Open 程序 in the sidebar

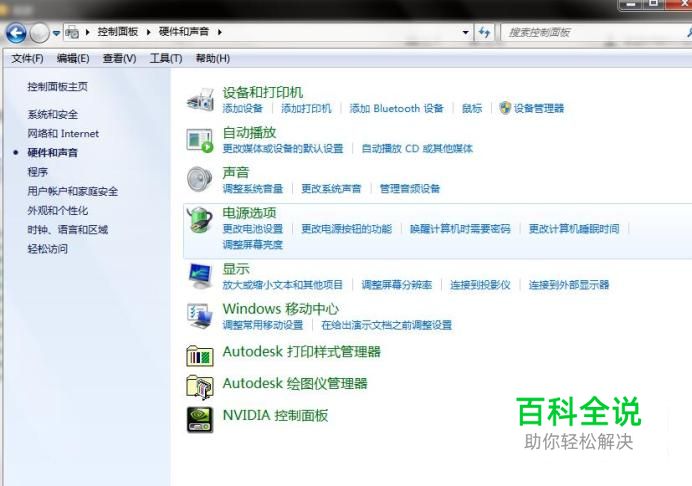point(38,172)
